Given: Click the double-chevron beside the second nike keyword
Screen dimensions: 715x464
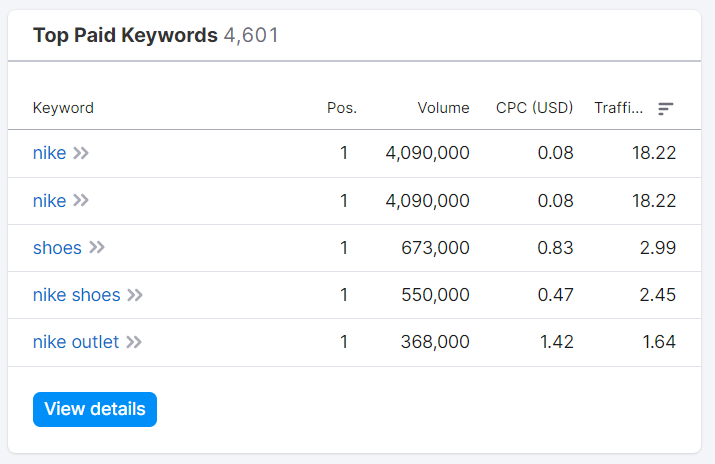Looking at the screenshot, I should (81, 201).
